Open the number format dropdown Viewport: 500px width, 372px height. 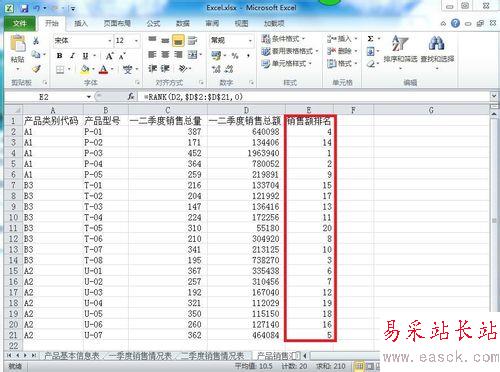click(x=250, y=41)
